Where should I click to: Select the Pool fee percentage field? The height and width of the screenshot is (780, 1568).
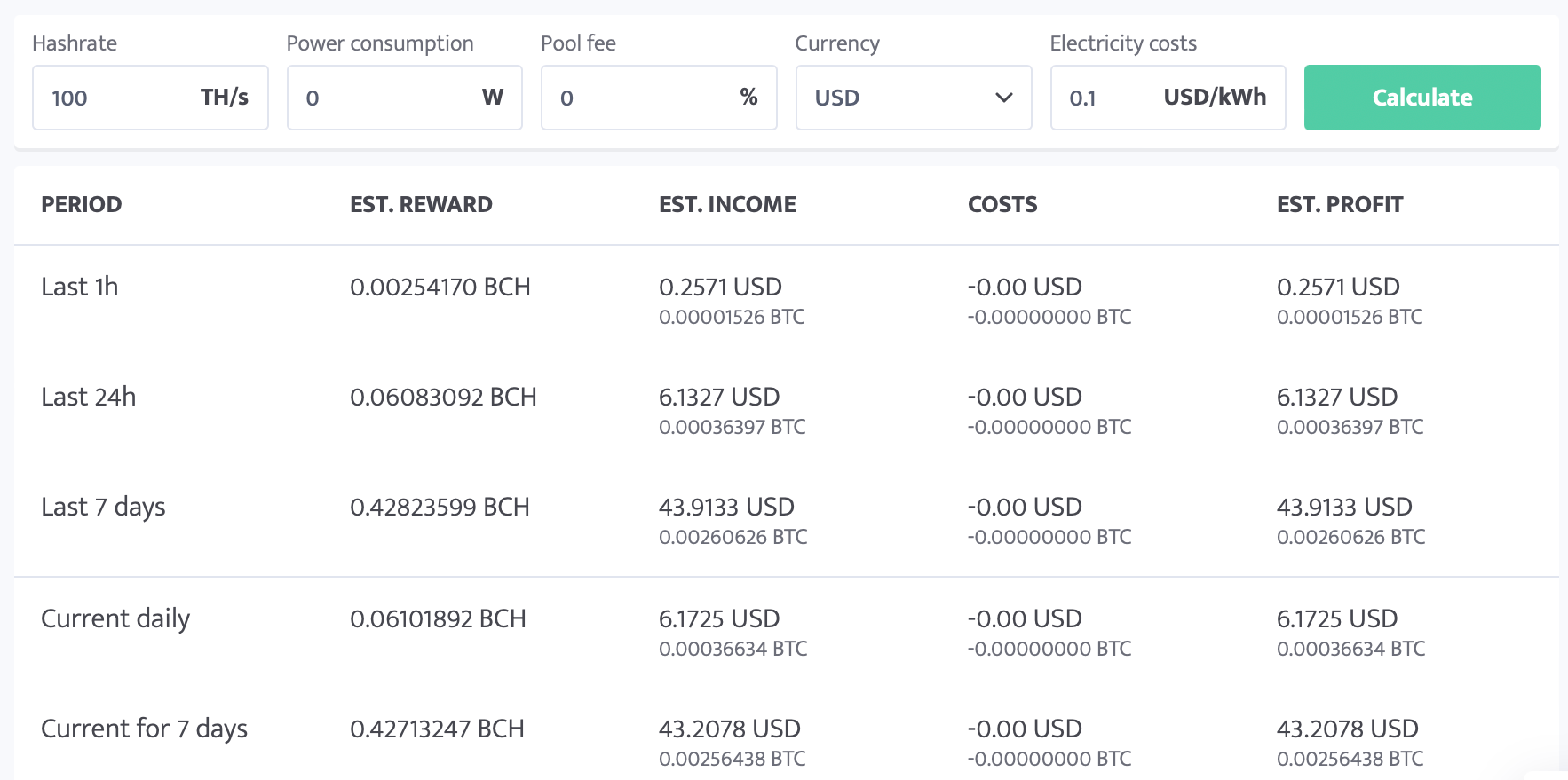639,98
